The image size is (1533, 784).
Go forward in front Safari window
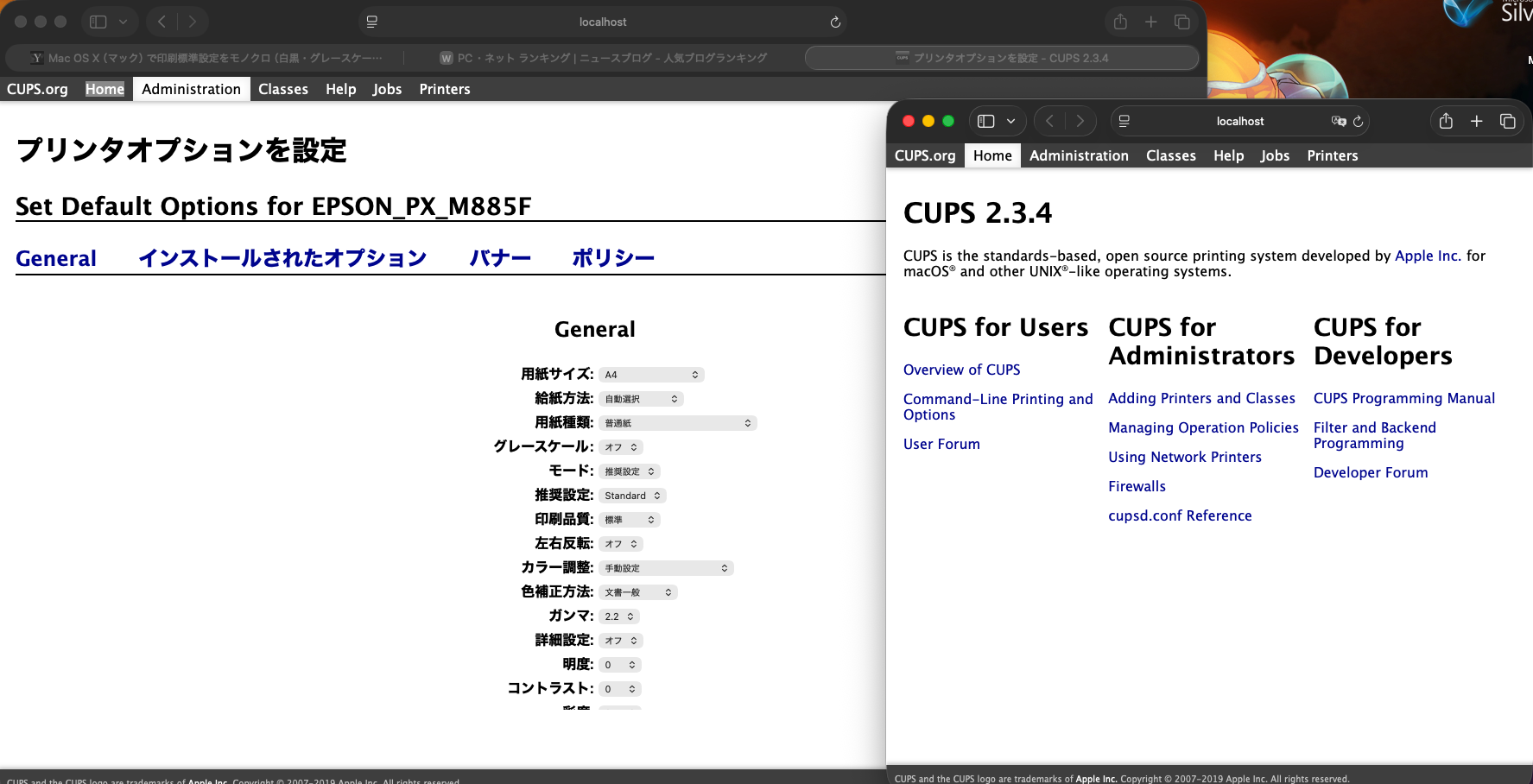(1080, 121)
